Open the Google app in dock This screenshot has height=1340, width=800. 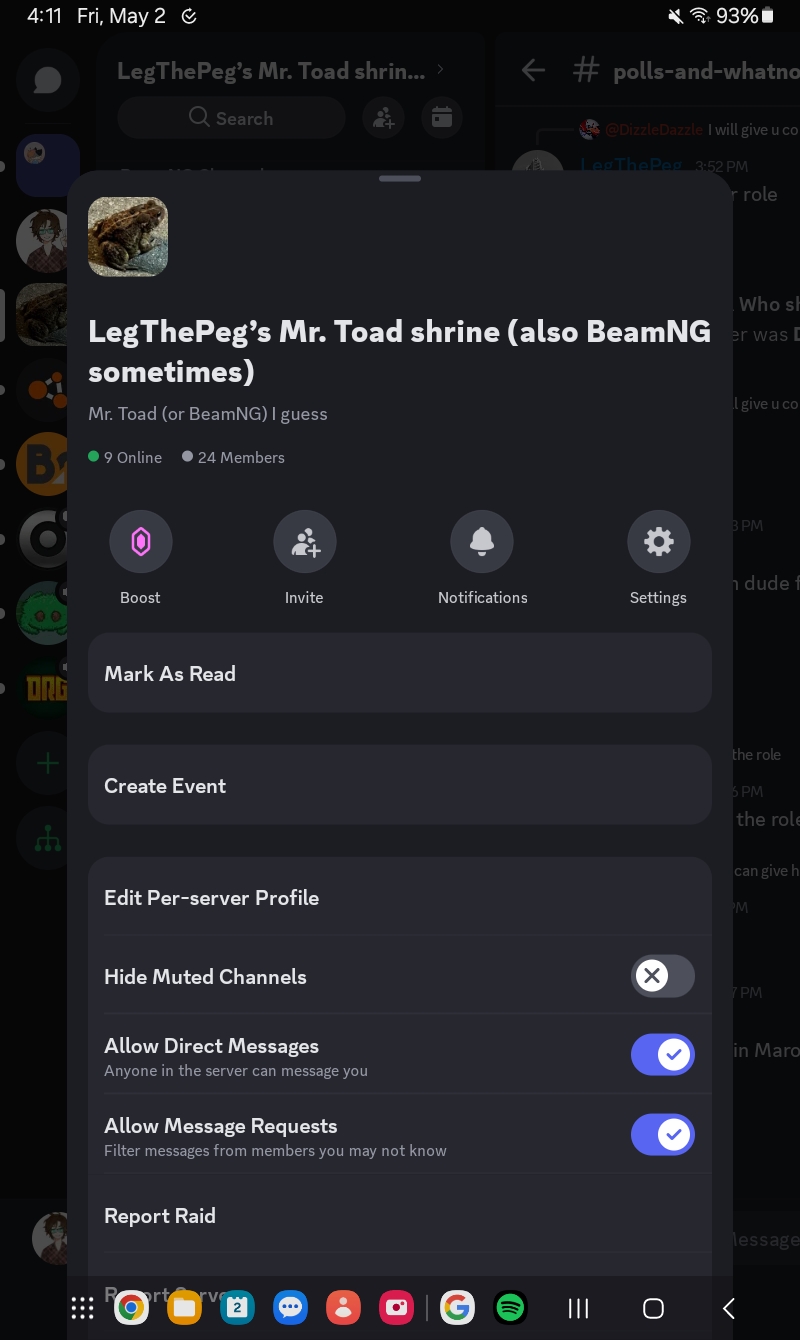pyautogui.click(x=457, y=1307)
